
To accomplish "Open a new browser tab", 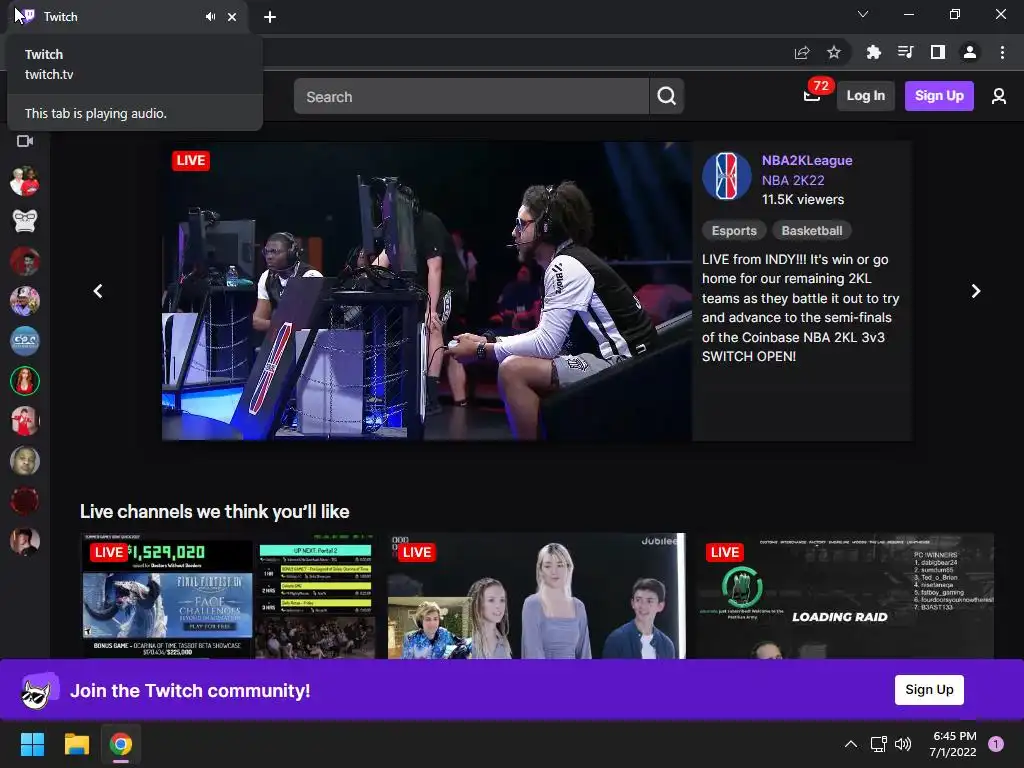I will coord(270,17).
